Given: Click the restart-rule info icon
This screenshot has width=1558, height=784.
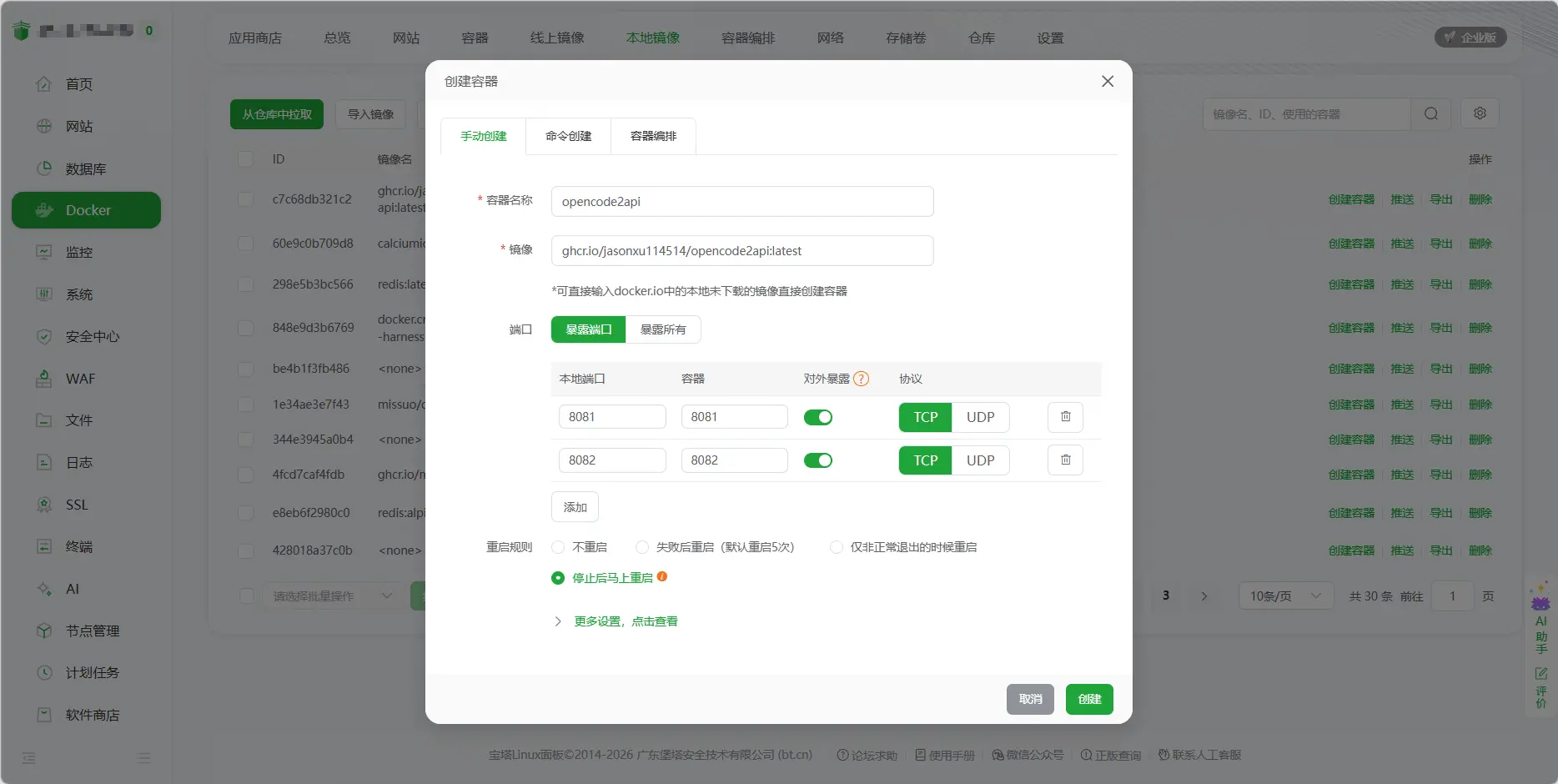Looking at the screenshot, I should coord(662,576).
